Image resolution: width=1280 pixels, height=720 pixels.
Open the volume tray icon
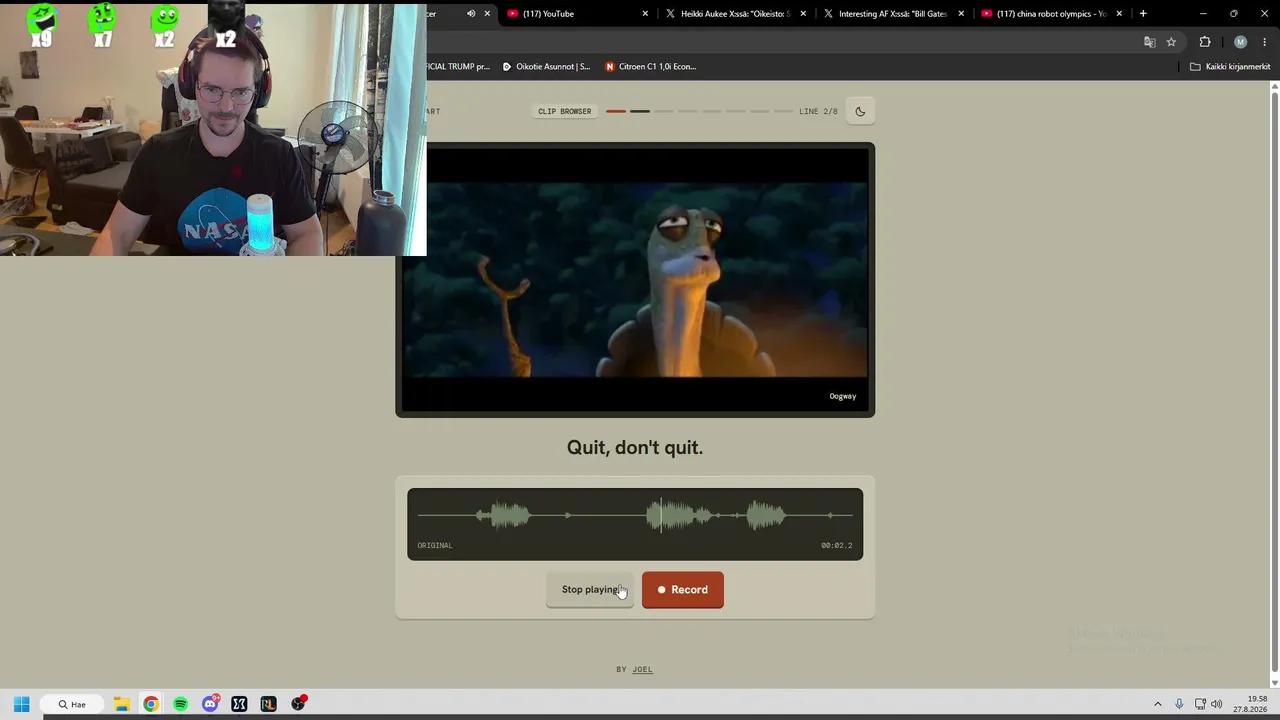click(1217, 704)
